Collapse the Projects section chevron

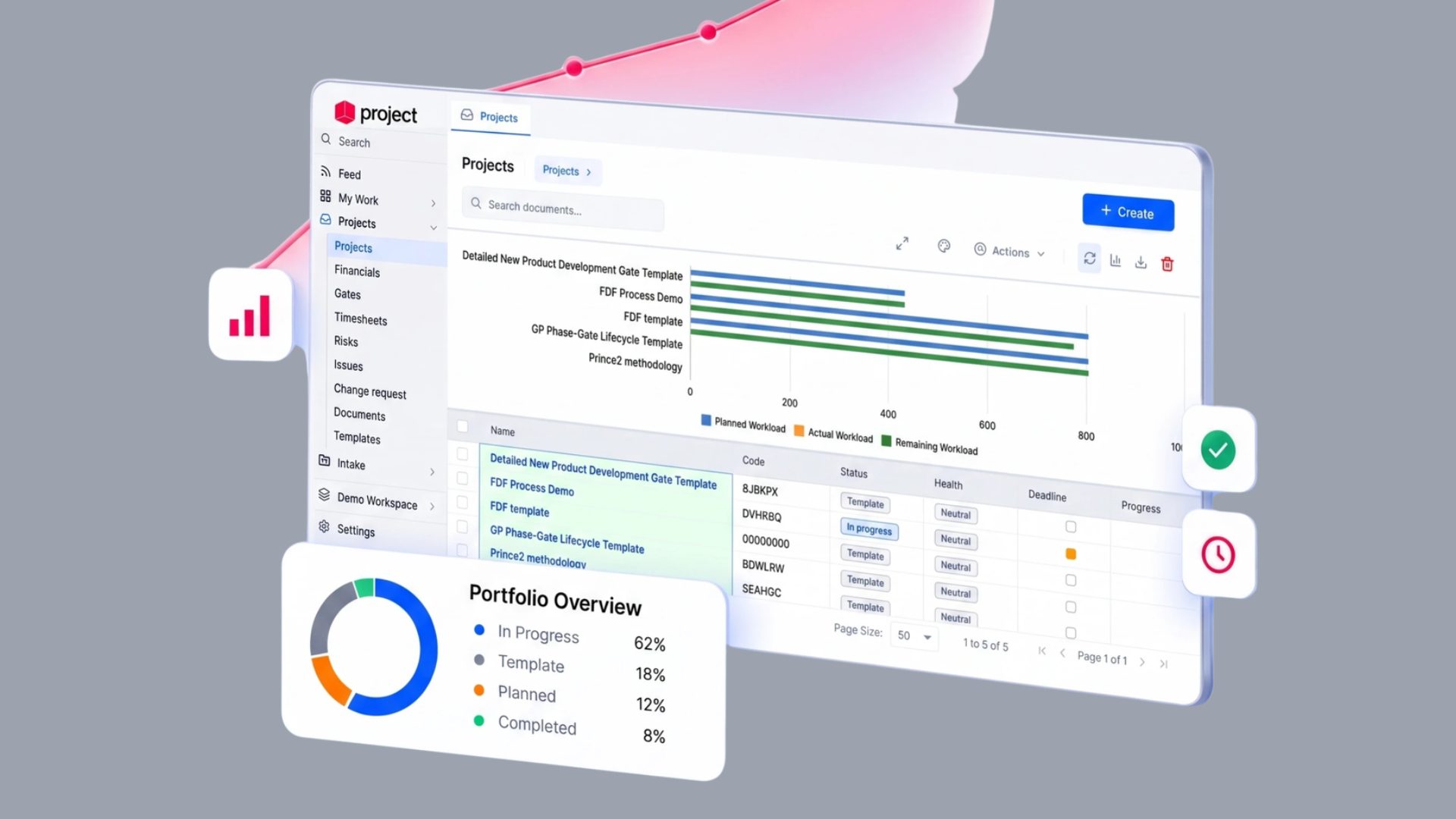pyautogui.click(x=433, y=227)
